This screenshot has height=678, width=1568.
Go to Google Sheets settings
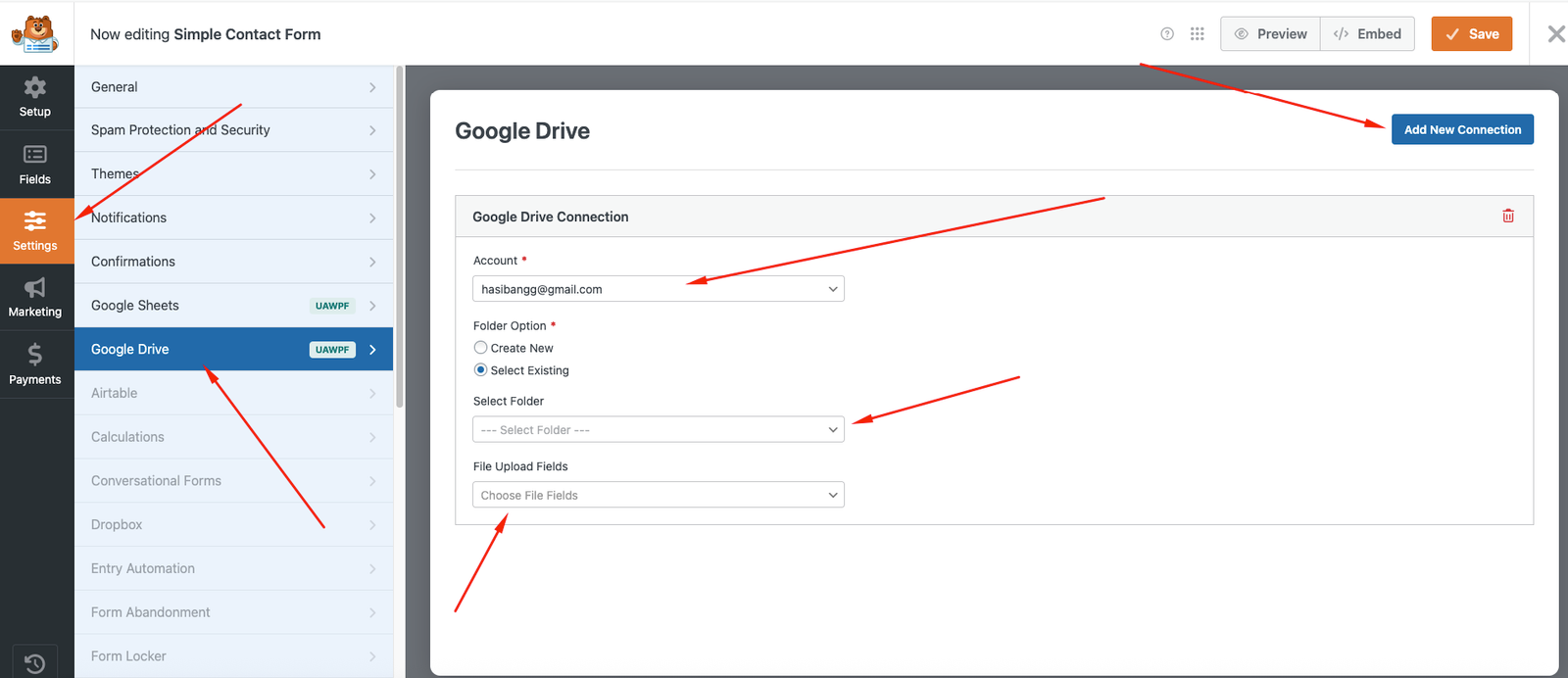coord(233,306)
